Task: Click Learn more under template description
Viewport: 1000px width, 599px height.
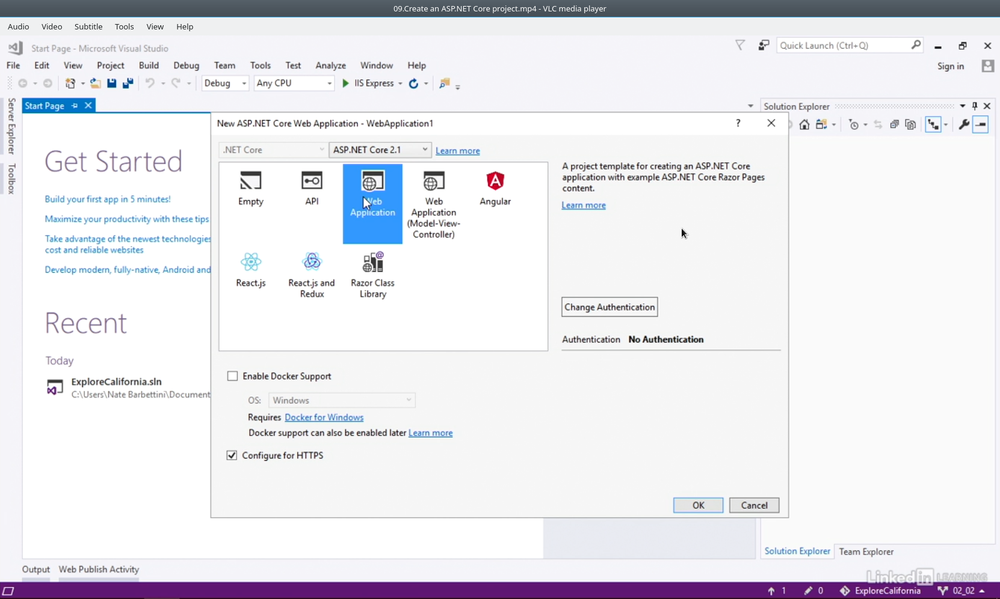Action: (x=584, y=205)
